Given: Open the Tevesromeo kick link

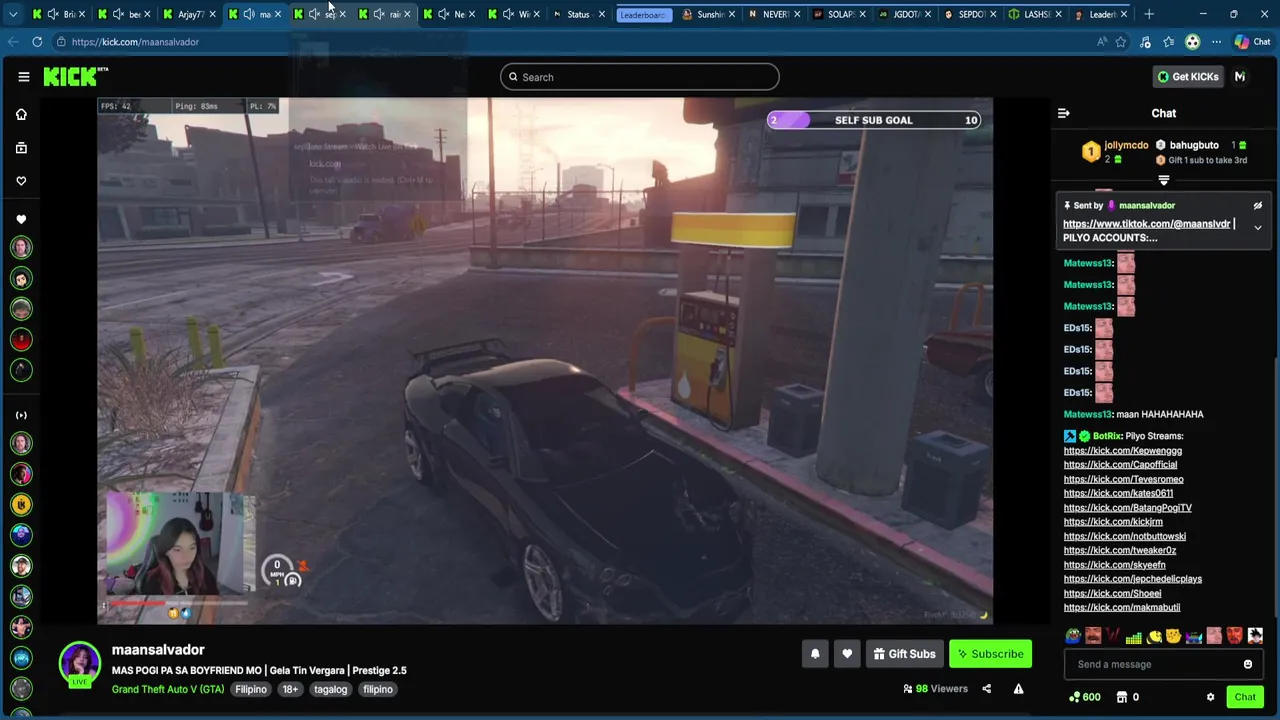Looking at the screenshot, I should [1123, 479].
